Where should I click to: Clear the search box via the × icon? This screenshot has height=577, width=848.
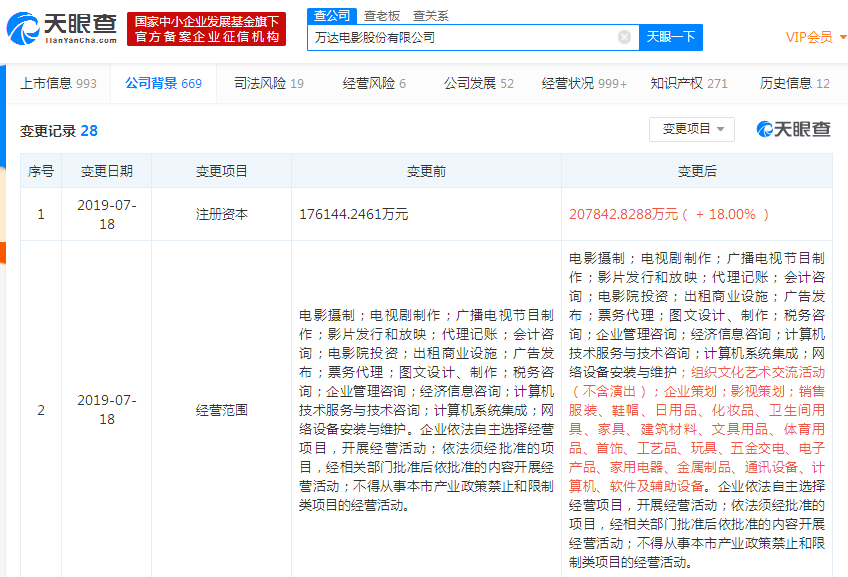tap(625, 37)
